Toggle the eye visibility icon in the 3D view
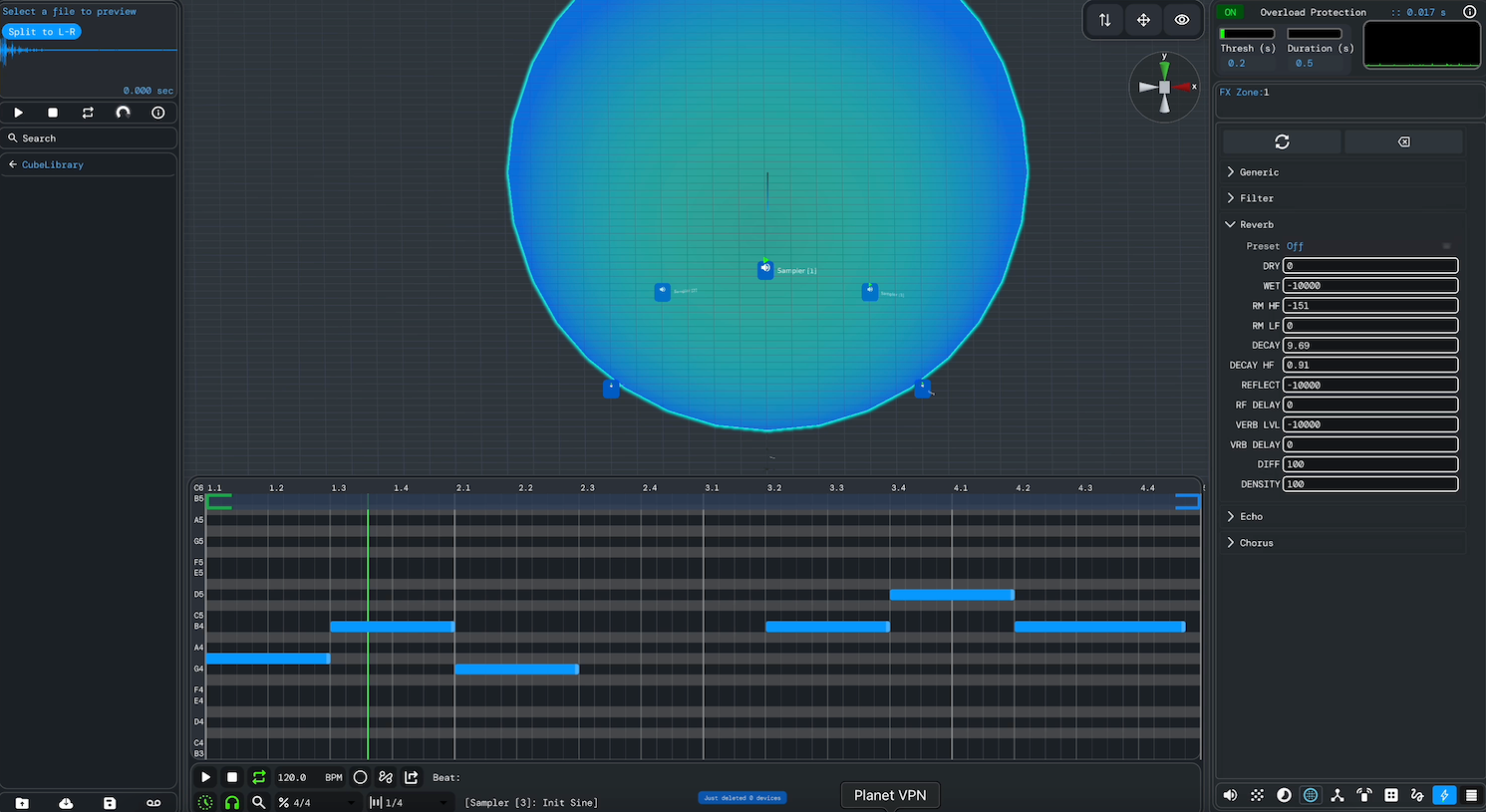Image resolution: width=1486 pixels, height=812 pixels. [x=1182, y=20]
